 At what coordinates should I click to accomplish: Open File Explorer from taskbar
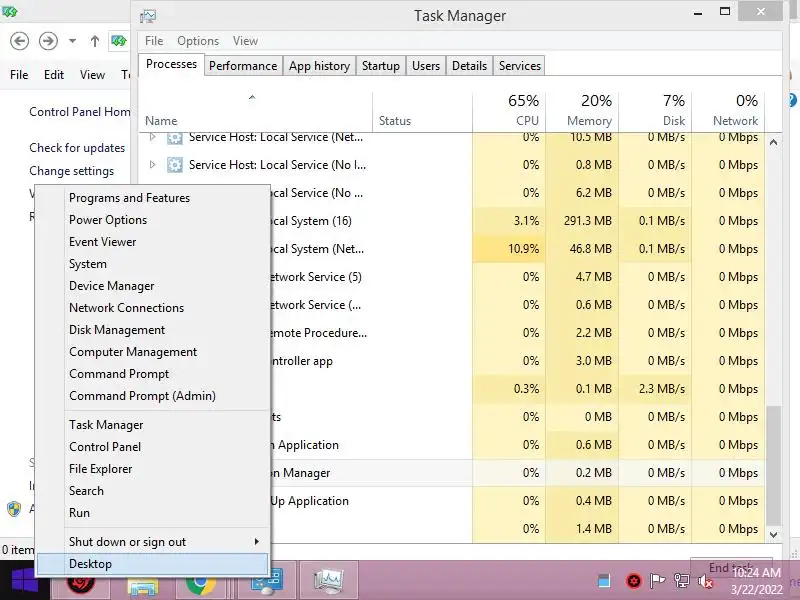[x=142, y=586]
